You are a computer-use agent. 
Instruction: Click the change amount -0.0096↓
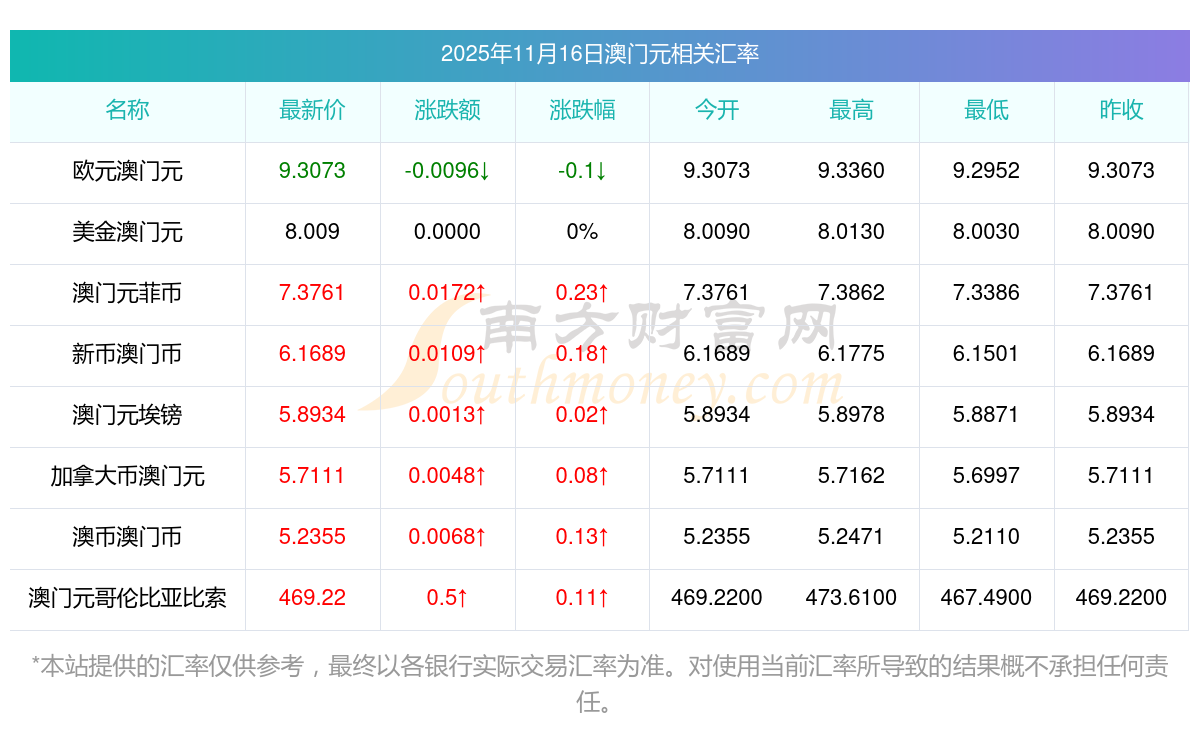(x=447, y=171)
